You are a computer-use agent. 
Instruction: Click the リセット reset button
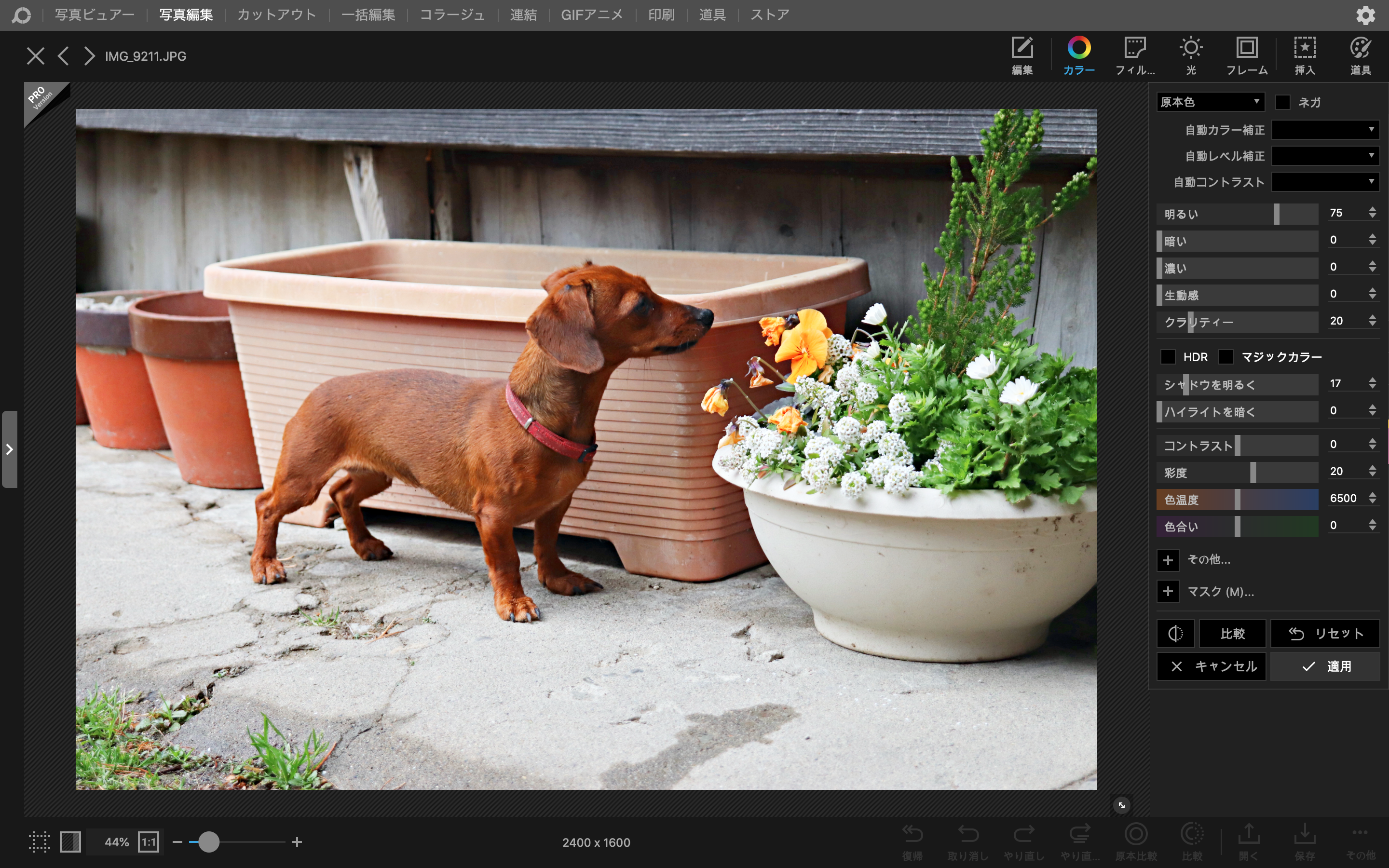coord(1325,633)
